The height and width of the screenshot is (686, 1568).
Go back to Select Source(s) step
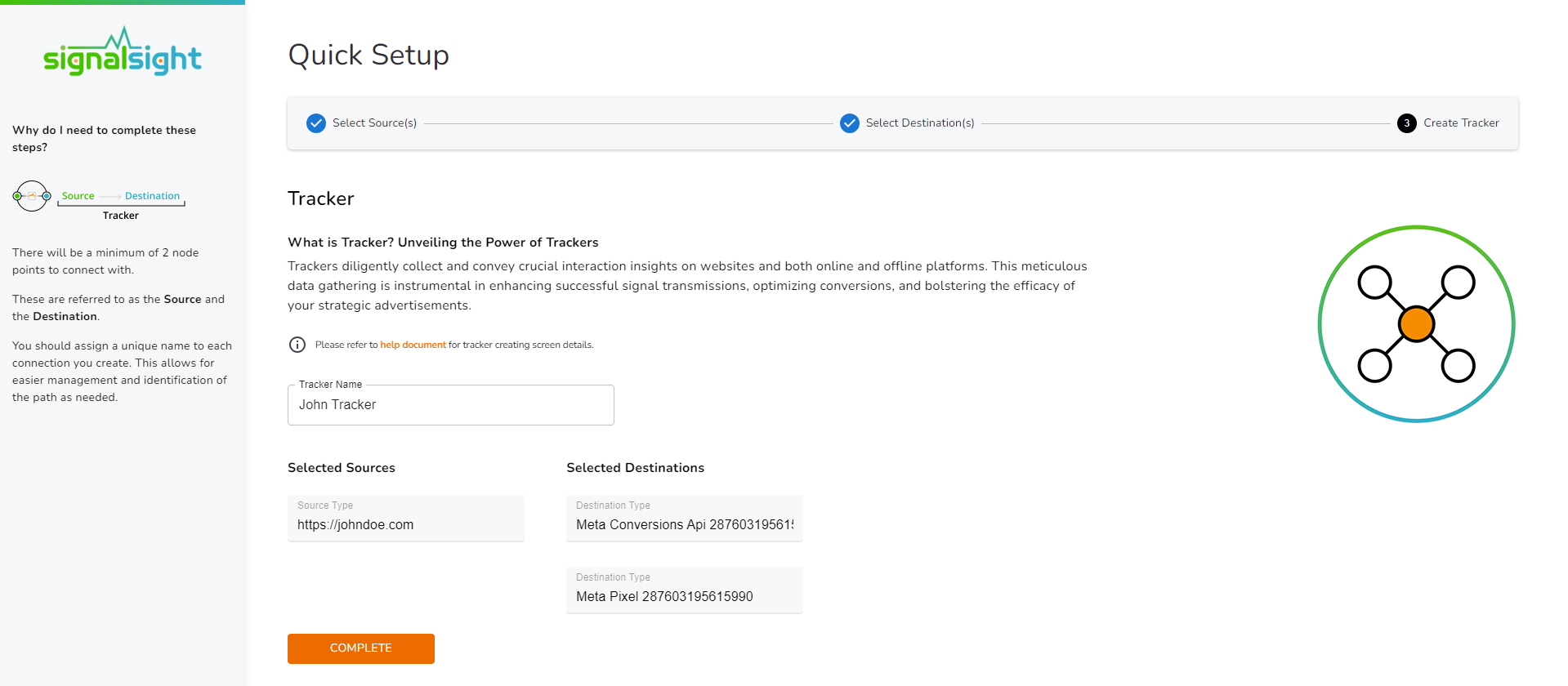point(374,123)
